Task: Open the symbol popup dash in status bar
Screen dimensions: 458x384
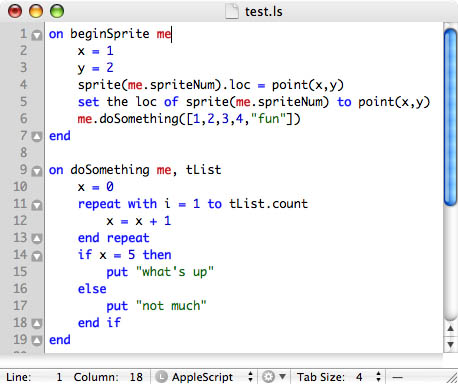Action: (x=397, y=377)
